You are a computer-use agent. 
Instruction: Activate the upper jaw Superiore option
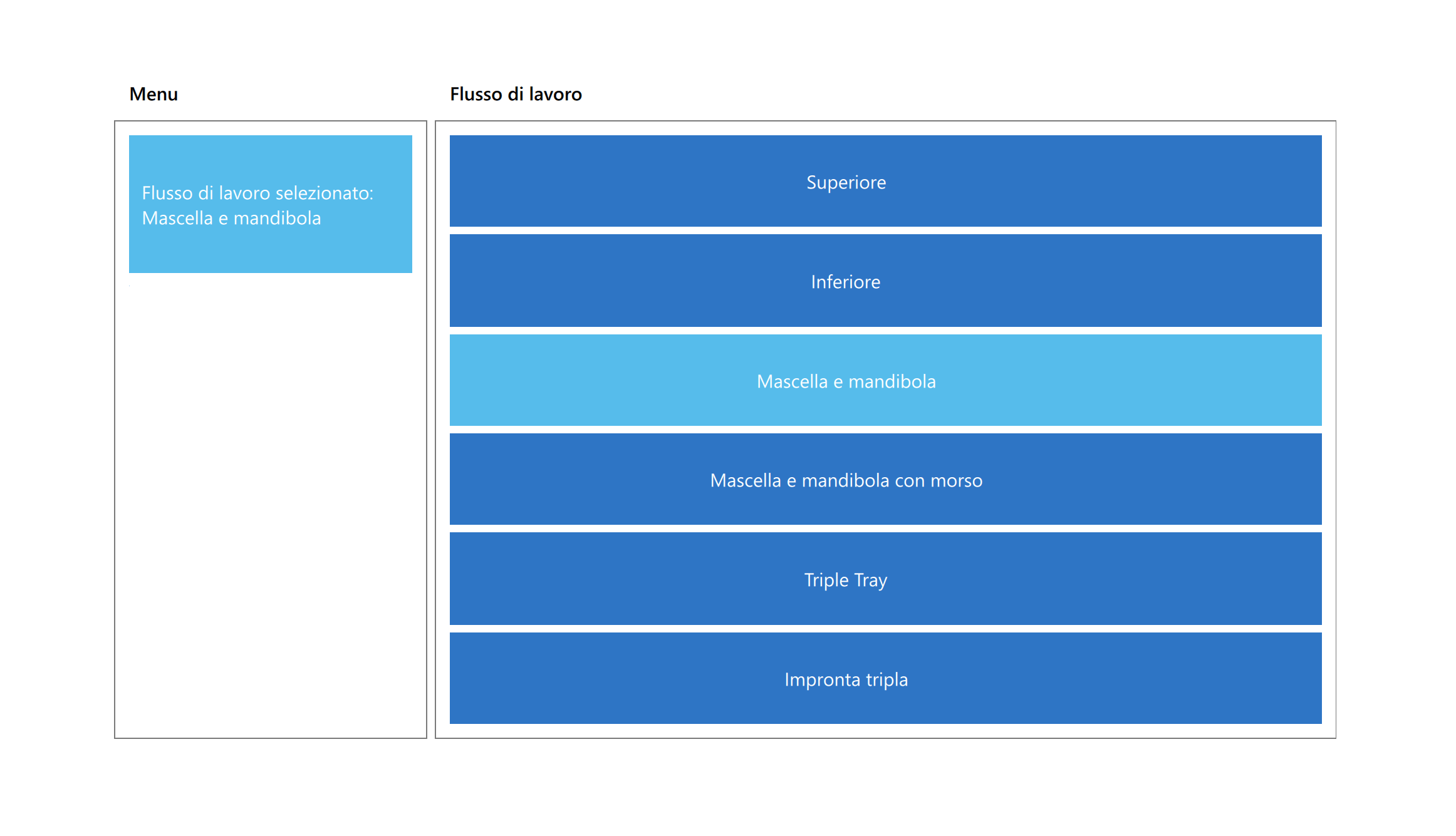[x=885, y=181]
